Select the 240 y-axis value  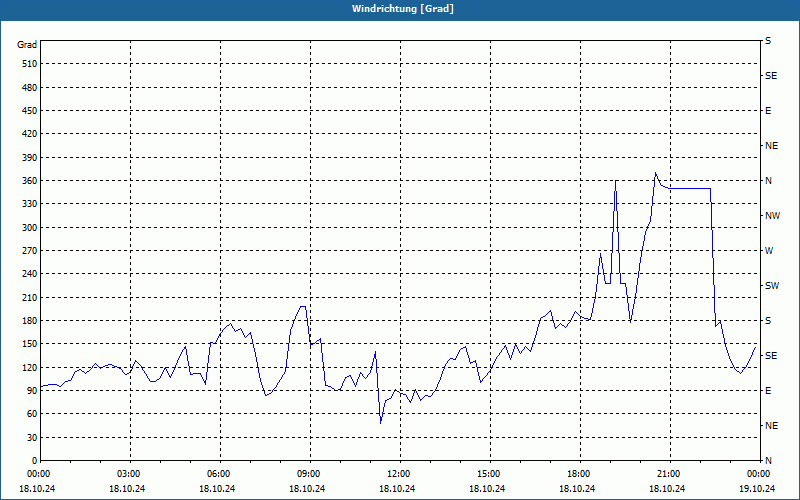point(30,274)
